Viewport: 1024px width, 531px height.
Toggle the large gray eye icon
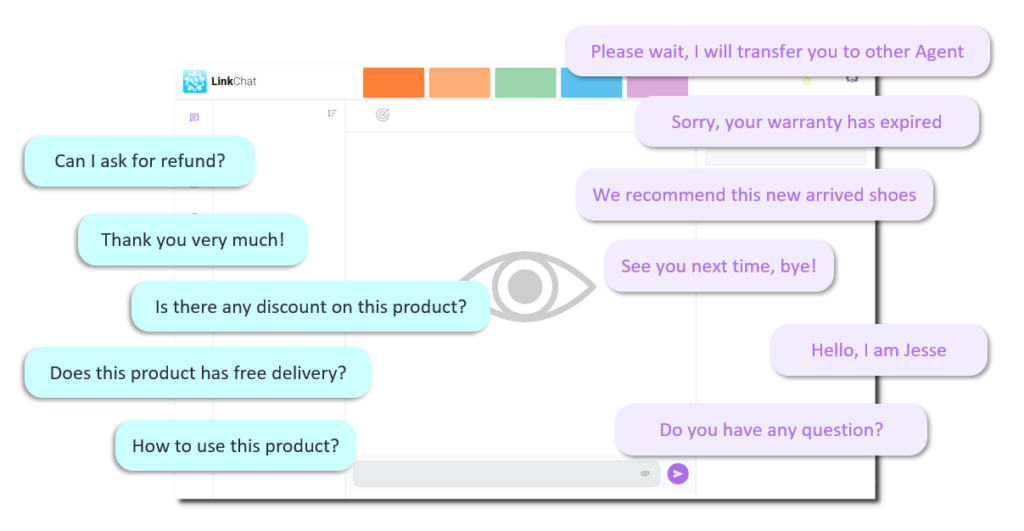pos(526,286)
